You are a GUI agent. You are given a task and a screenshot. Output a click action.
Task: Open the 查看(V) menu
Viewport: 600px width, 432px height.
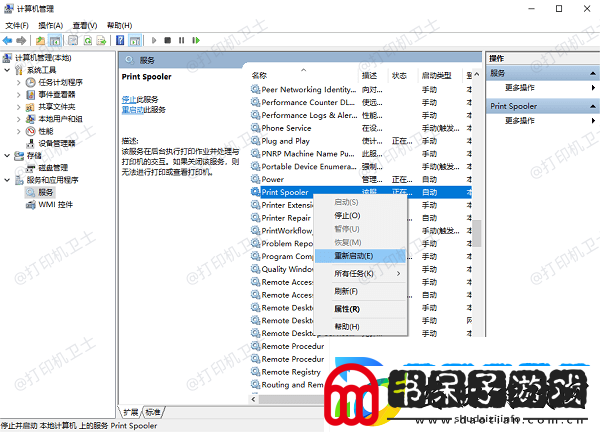click(x=85, y=26)
